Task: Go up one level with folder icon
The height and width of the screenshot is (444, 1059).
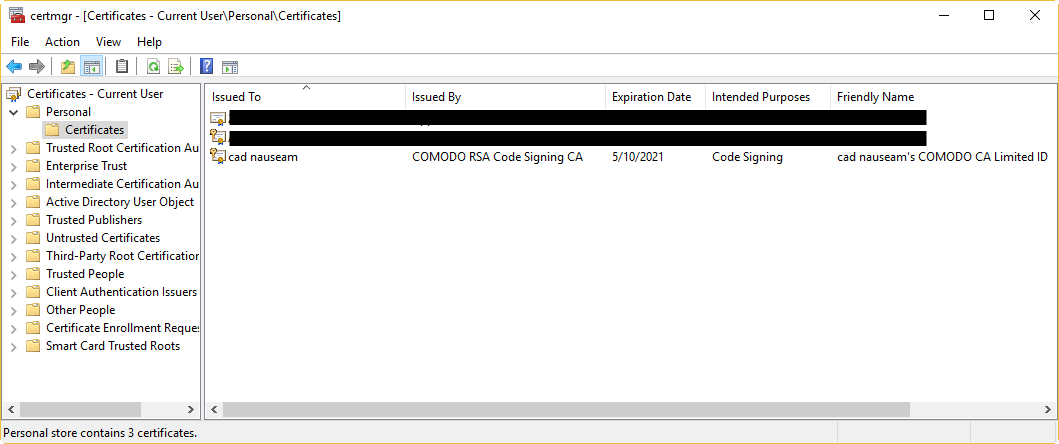Action: [68, 66]
